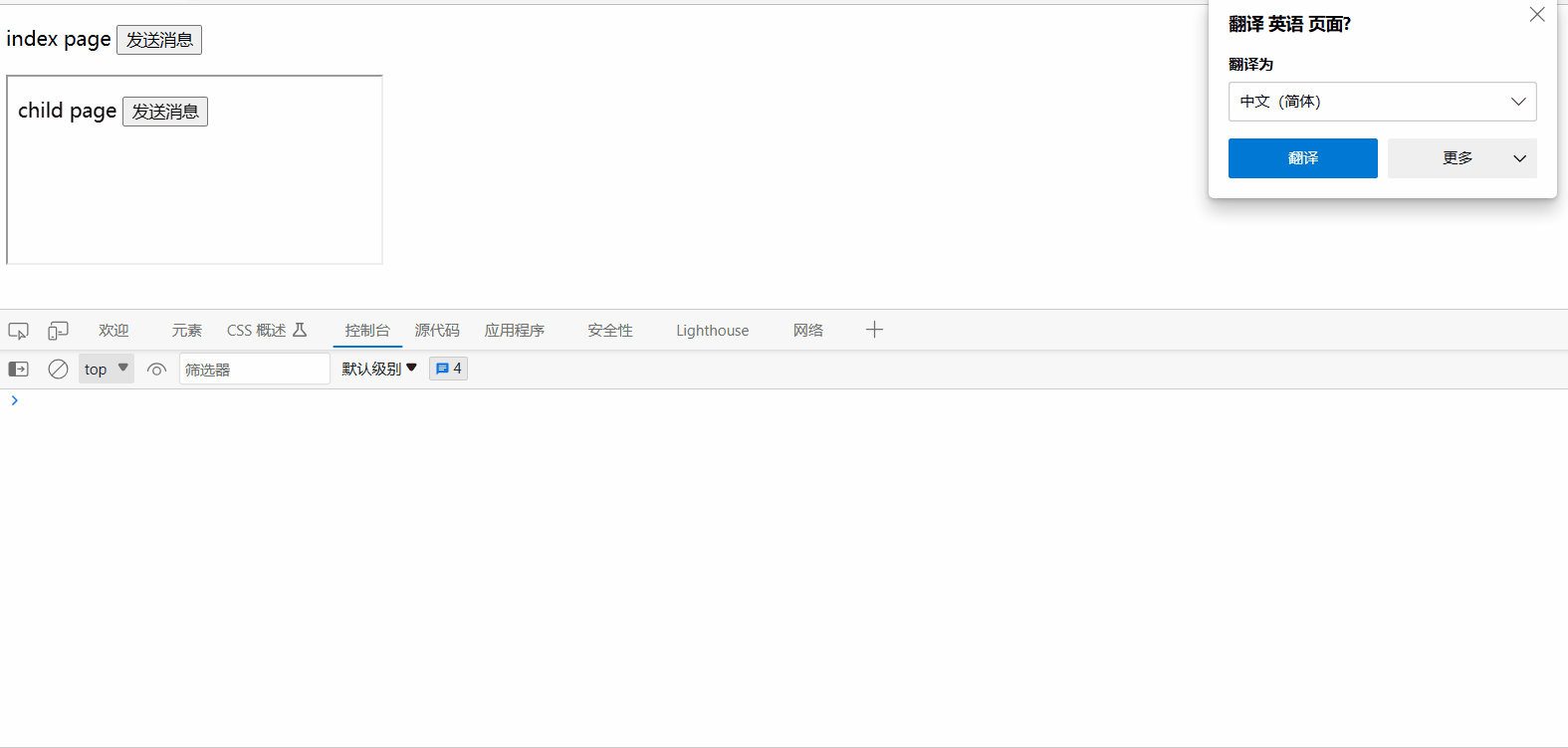Open the 网络 tab

[x=807, y=331]
